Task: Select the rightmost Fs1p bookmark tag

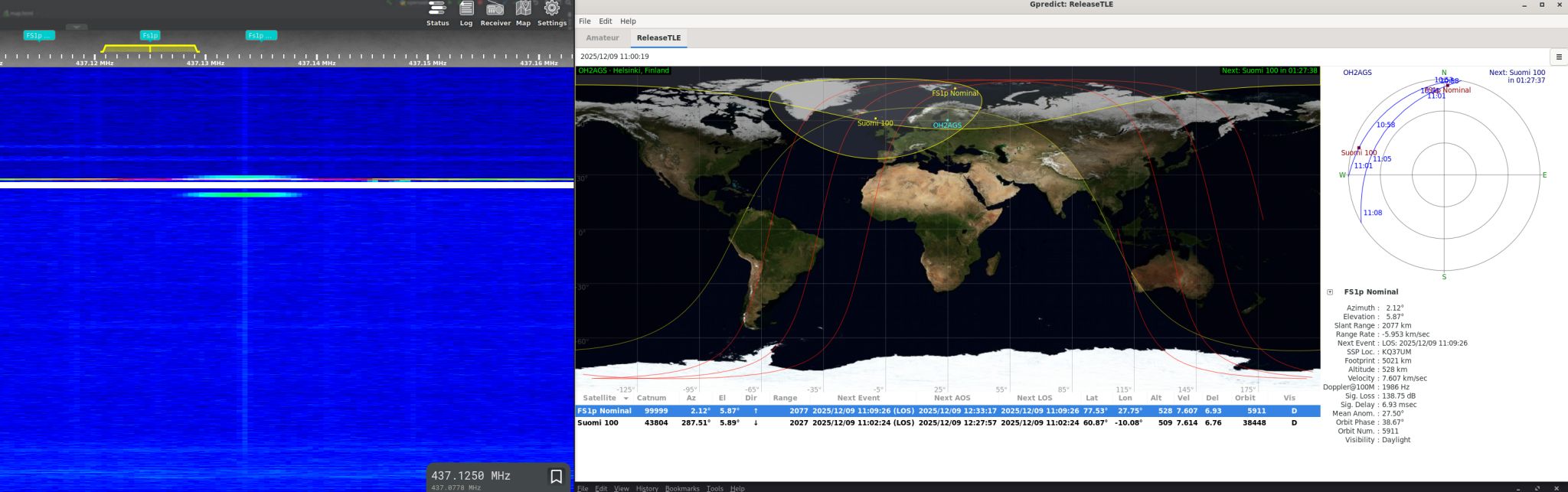Action: click(x=261, y=35)
